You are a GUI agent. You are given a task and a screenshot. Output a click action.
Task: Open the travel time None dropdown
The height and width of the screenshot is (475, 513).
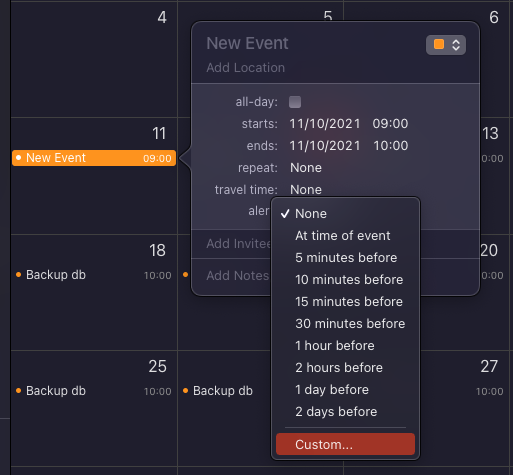pyautogui.click(x=306, y=190)
